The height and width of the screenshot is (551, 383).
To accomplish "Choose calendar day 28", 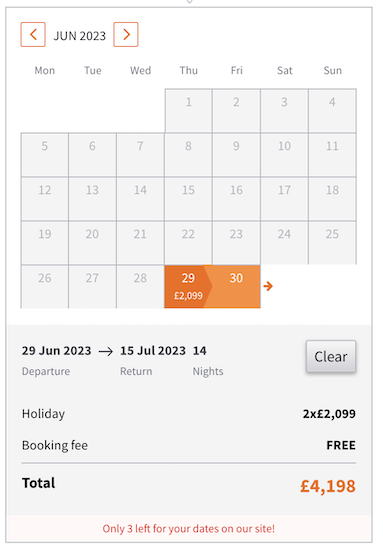I will [140, 287].
